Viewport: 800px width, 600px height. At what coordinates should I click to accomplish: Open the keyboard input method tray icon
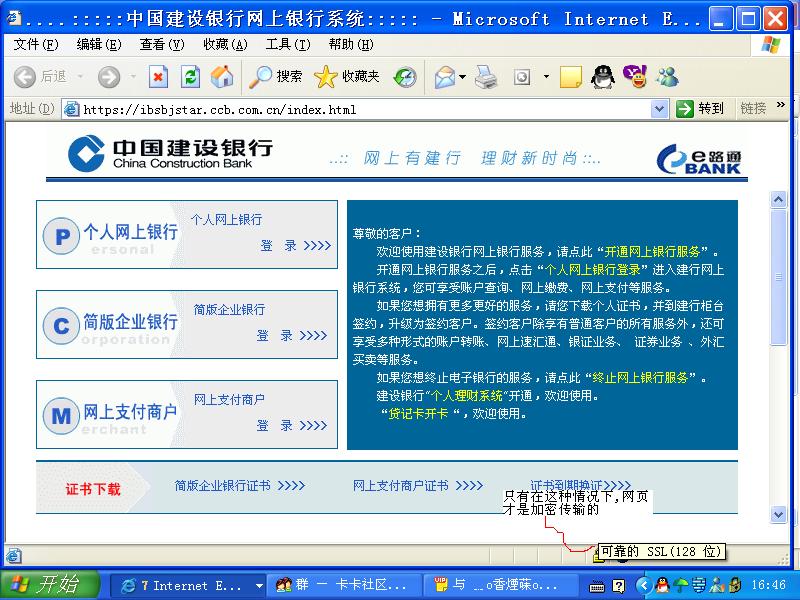pos(596,586)
